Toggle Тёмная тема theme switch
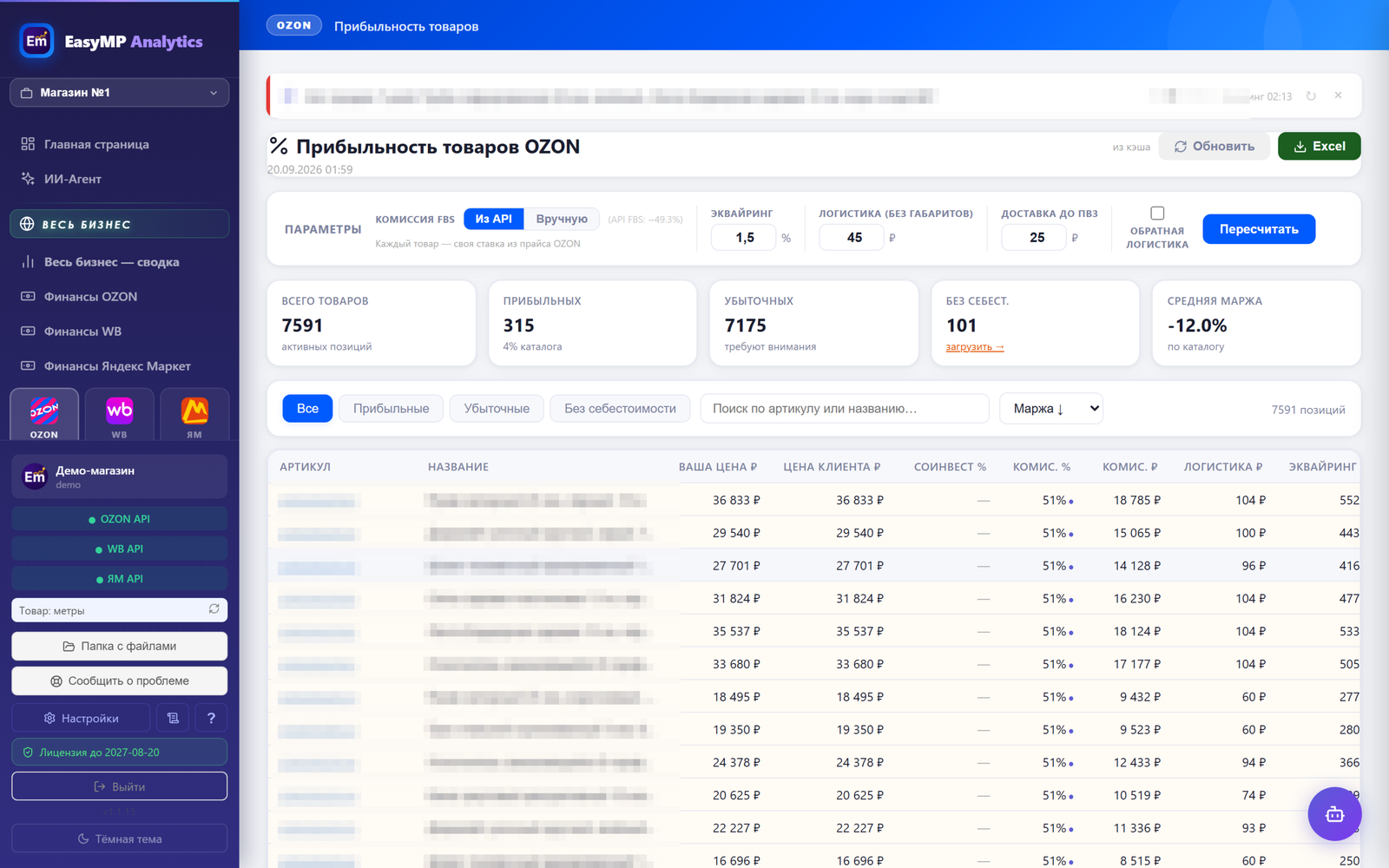1389x868 pixels. pos(120,838)
